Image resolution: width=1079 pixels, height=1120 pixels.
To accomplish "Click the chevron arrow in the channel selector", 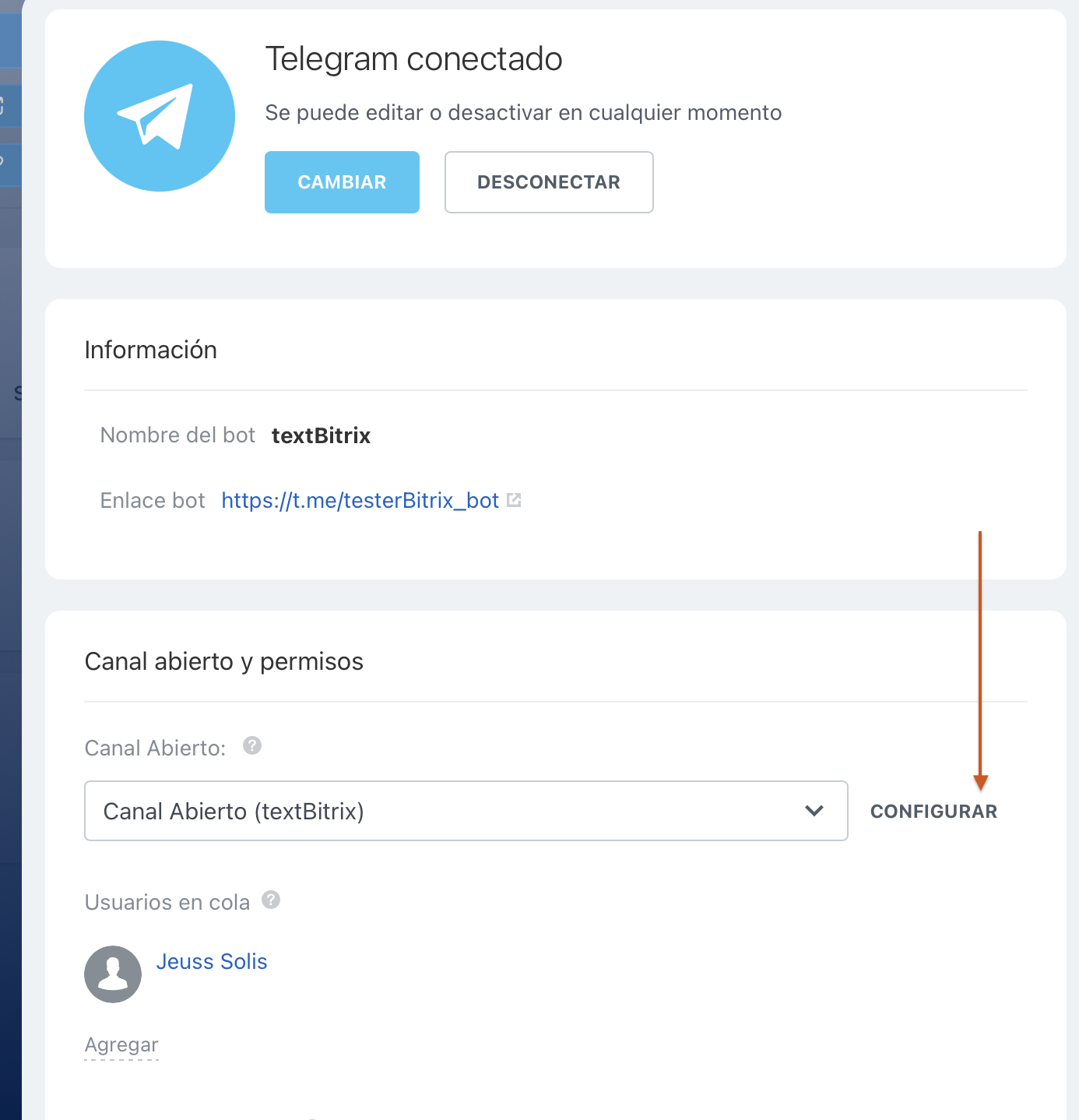I will point(814,811).
